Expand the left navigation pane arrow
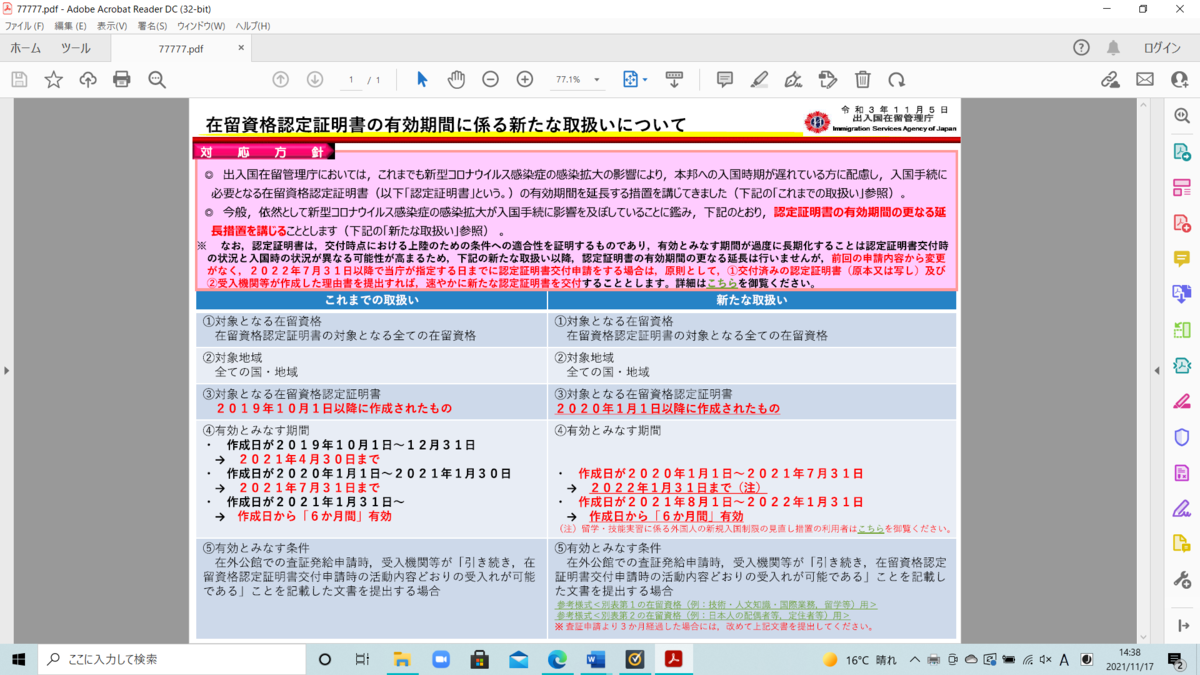1200x675 pixels. [6, 371]
